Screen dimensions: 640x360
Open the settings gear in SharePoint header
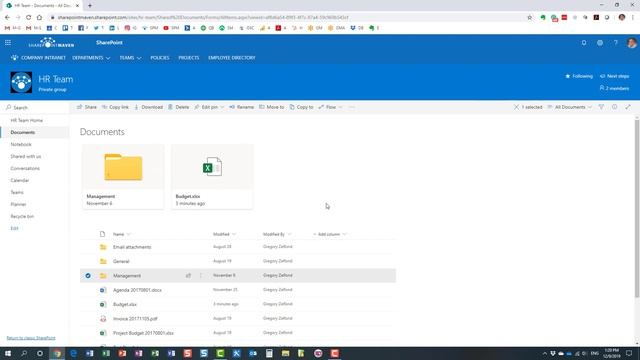[x=600, y=42]
